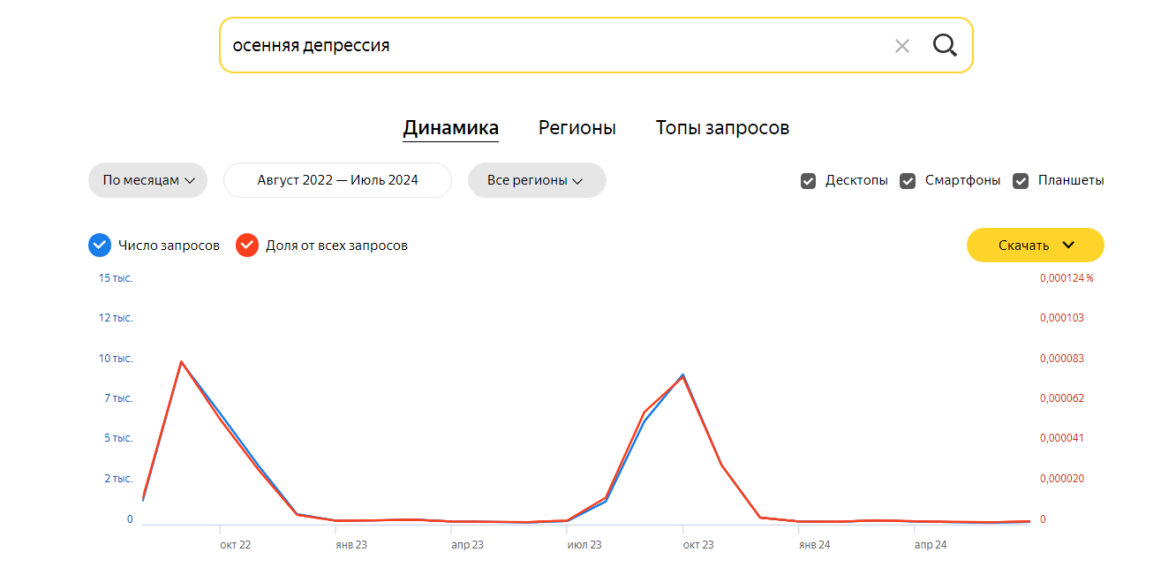
Task: Click the янв 24 axis label
Action: pyautogui.click(x=814, y=545)
